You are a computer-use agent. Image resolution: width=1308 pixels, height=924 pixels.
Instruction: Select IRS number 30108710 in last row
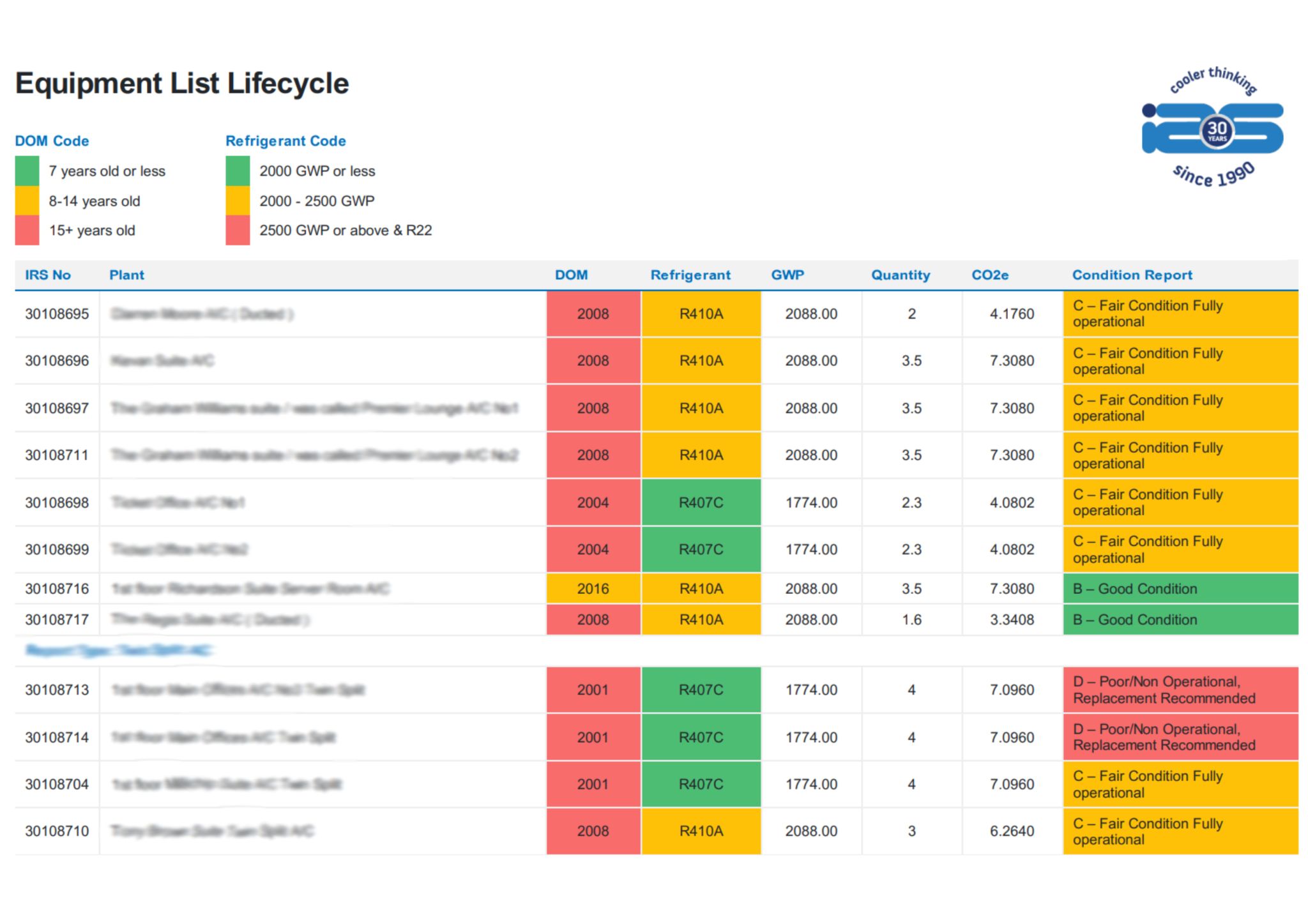pyautogui.click(x=57, y=831)
